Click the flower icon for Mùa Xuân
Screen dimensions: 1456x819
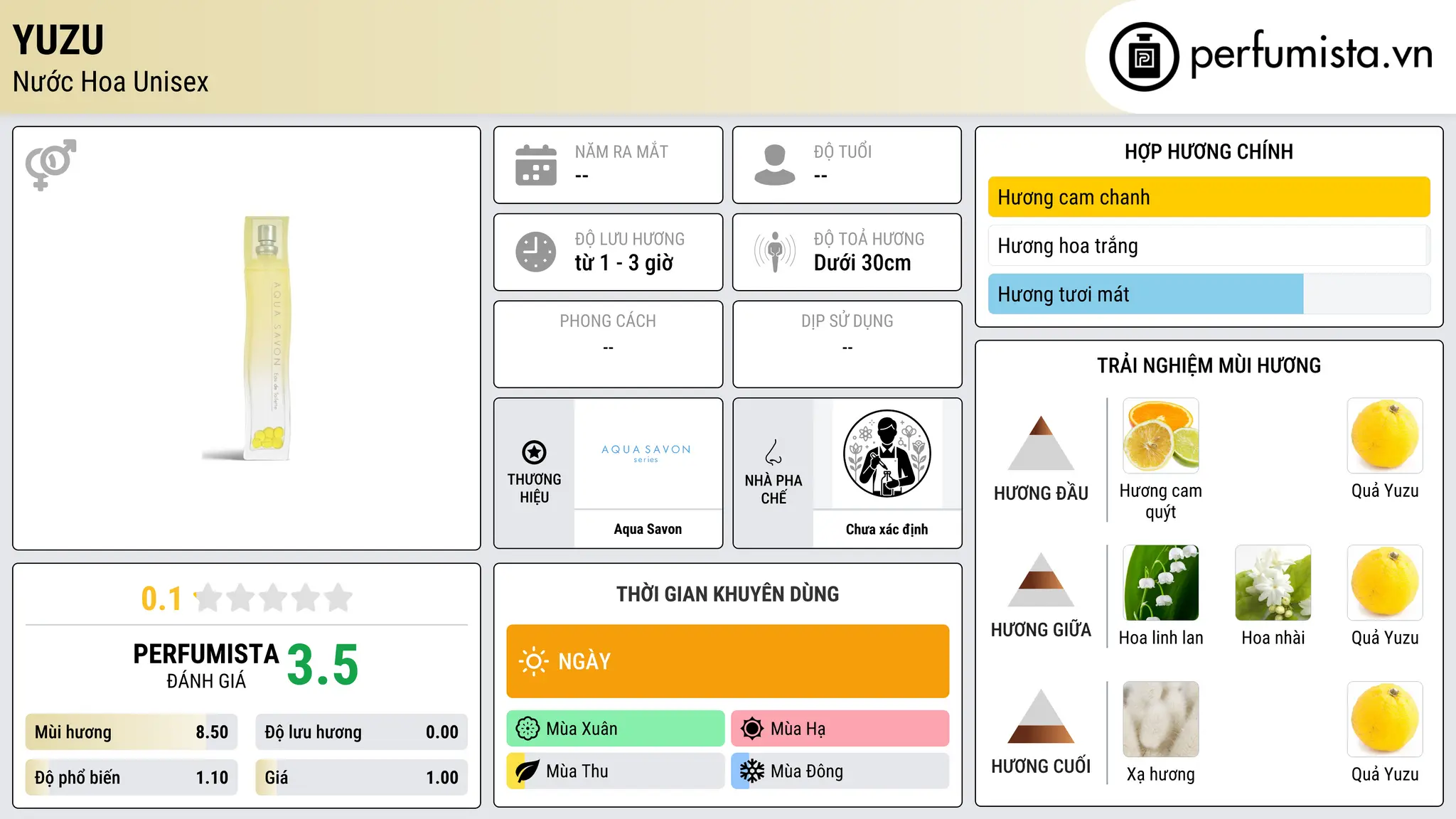tap(528, 729)
